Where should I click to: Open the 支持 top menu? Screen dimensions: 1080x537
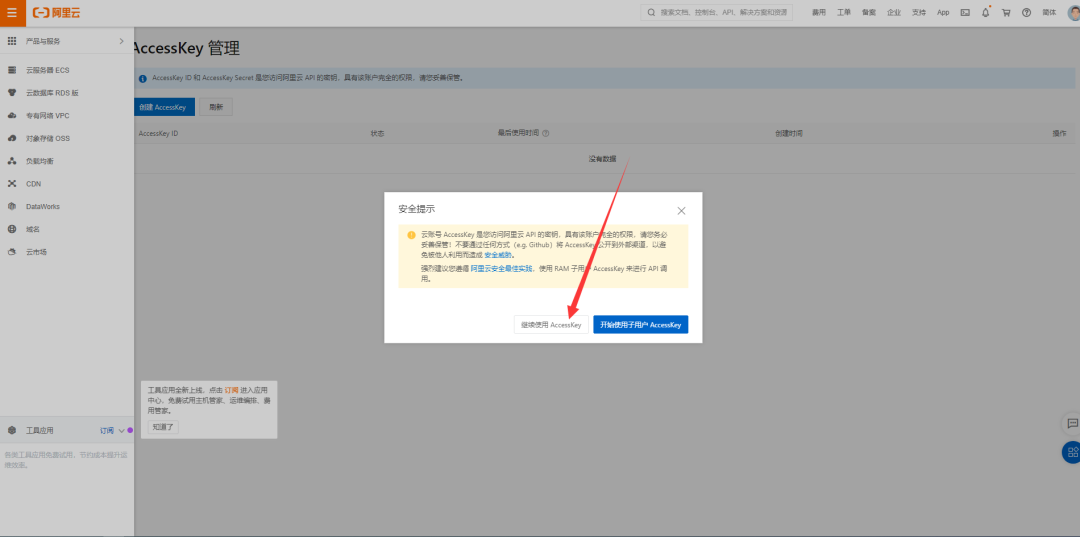click(919, 12)
